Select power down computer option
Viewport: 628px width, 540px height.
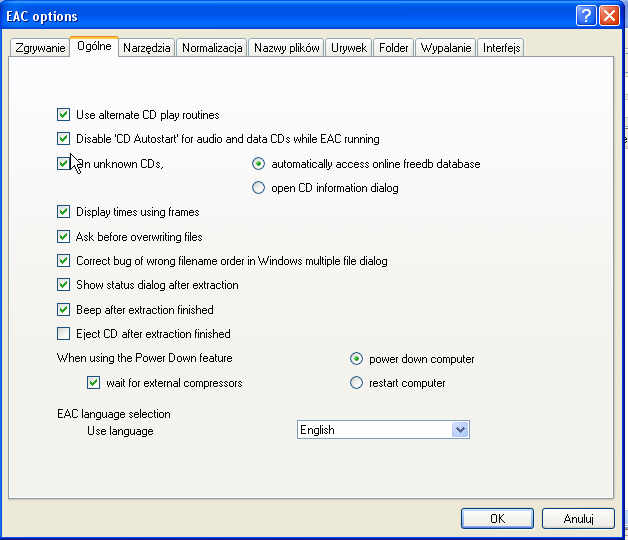356,359
